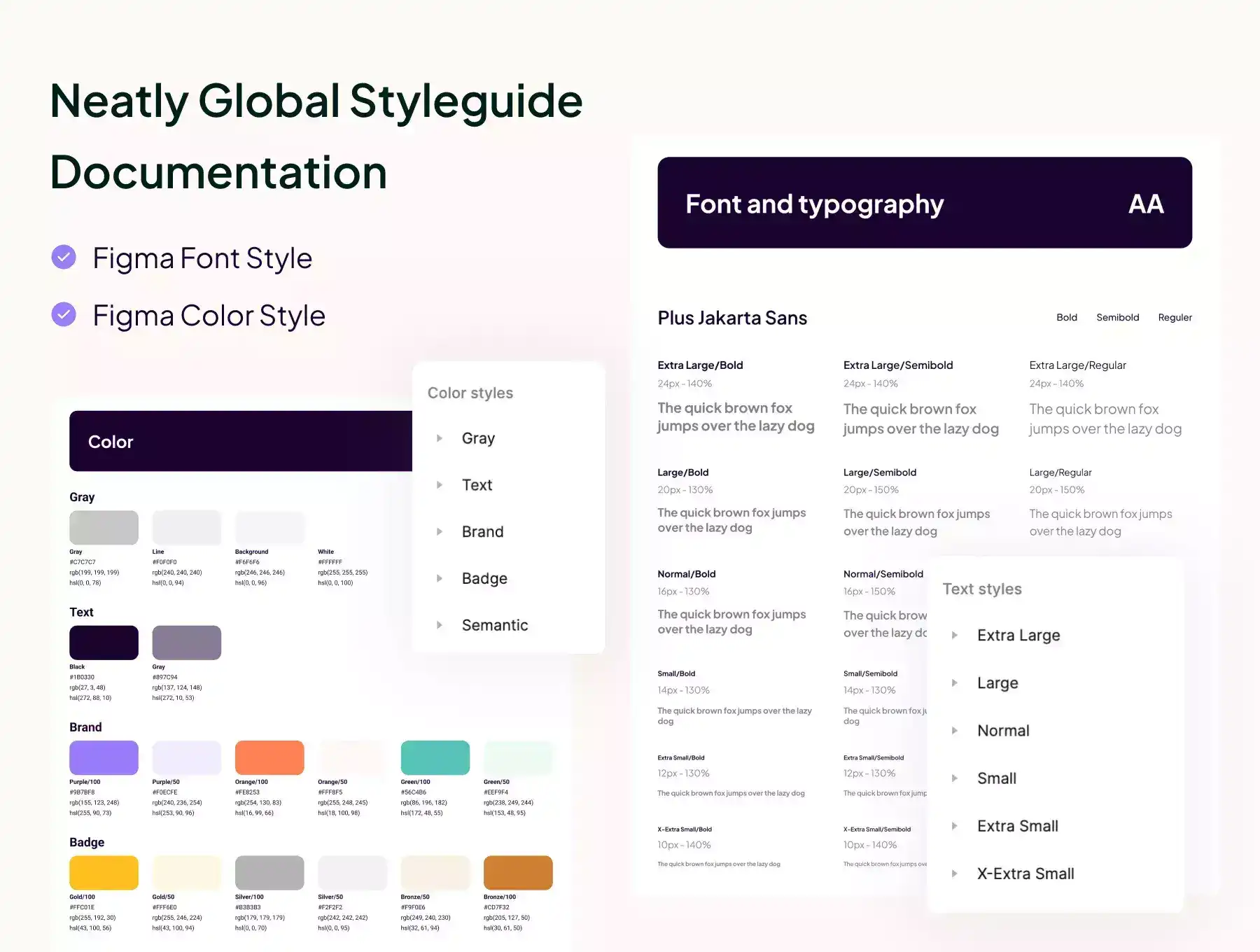Click the Bronze/100 badge swatch
Screen dimensions: 1260x952
click(x=518, y=873)
